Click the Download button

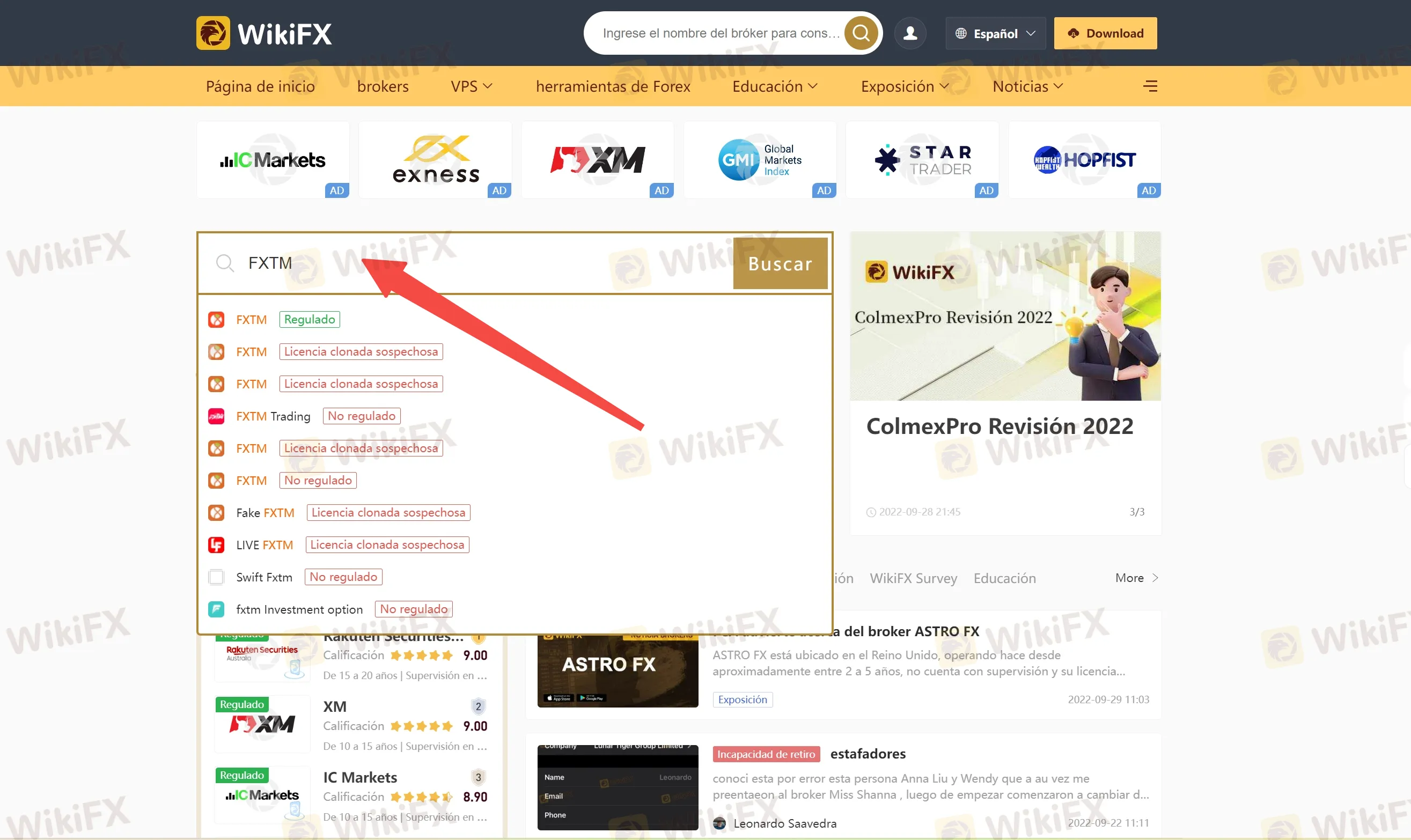tap(1105, 33)
